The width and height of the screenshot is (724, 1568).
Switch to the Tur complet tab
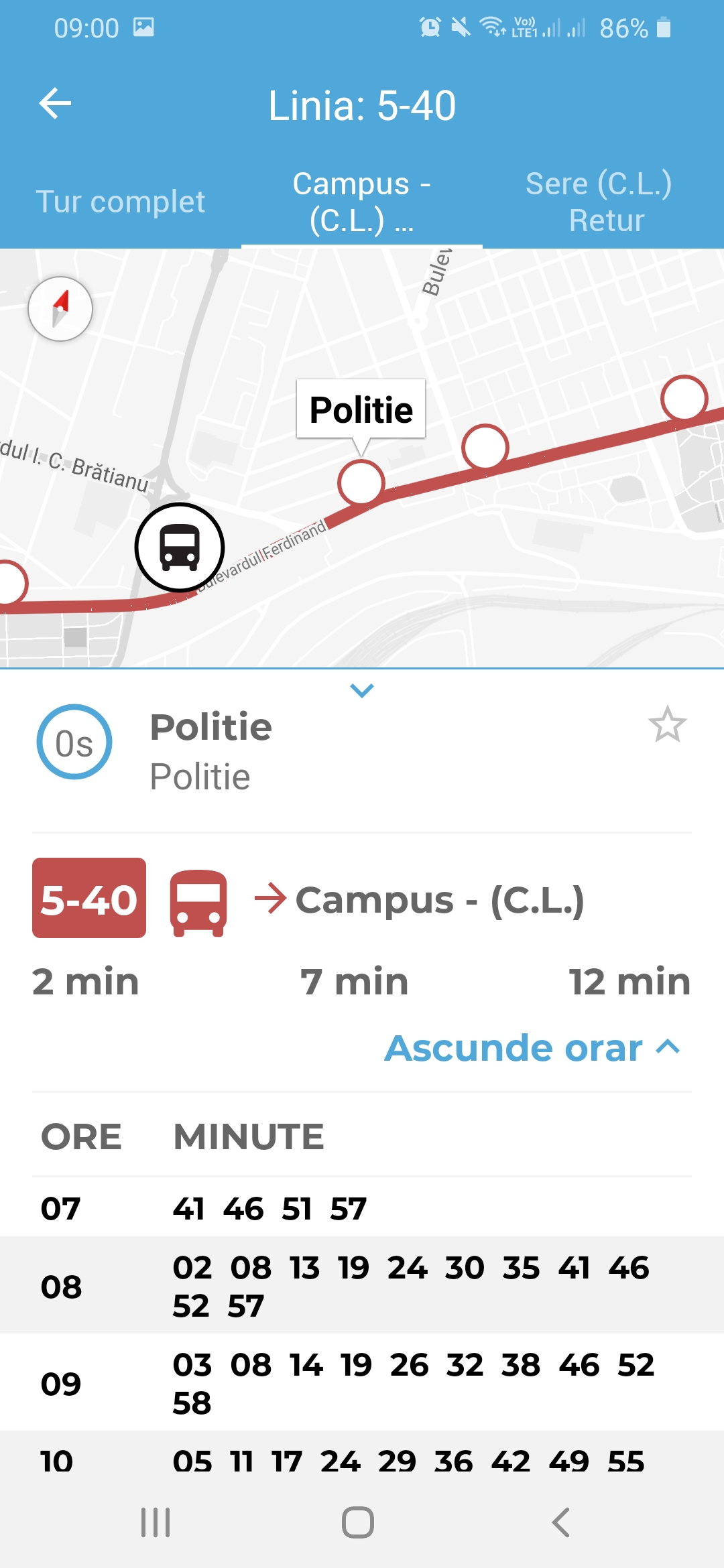pyautogui.click(x=121, y=202)
